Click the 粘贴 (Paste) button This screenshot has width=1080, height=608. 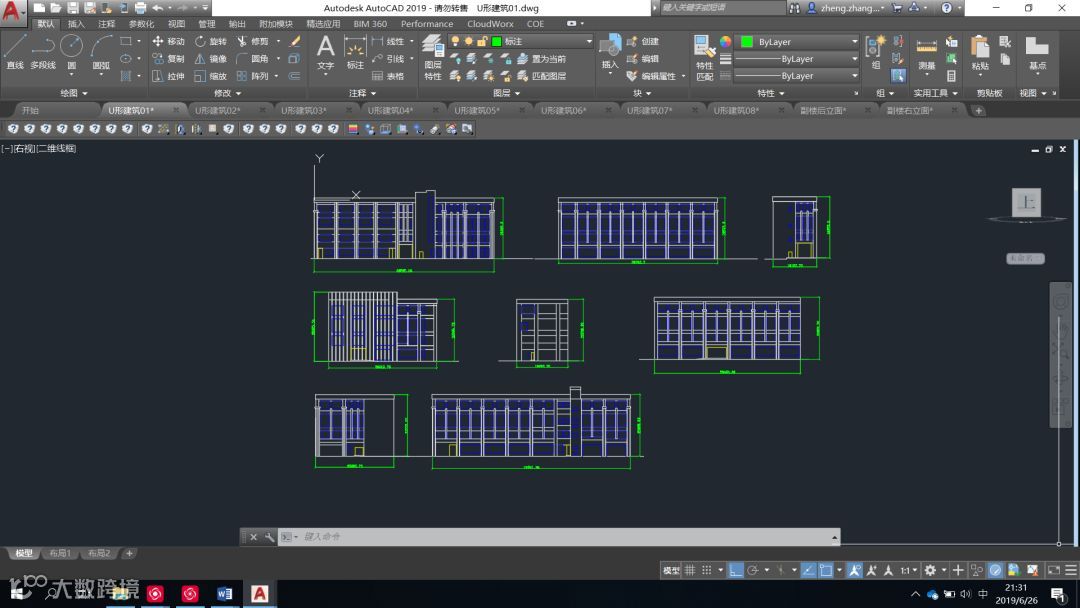pyautogui.click(x=980, y=52)
